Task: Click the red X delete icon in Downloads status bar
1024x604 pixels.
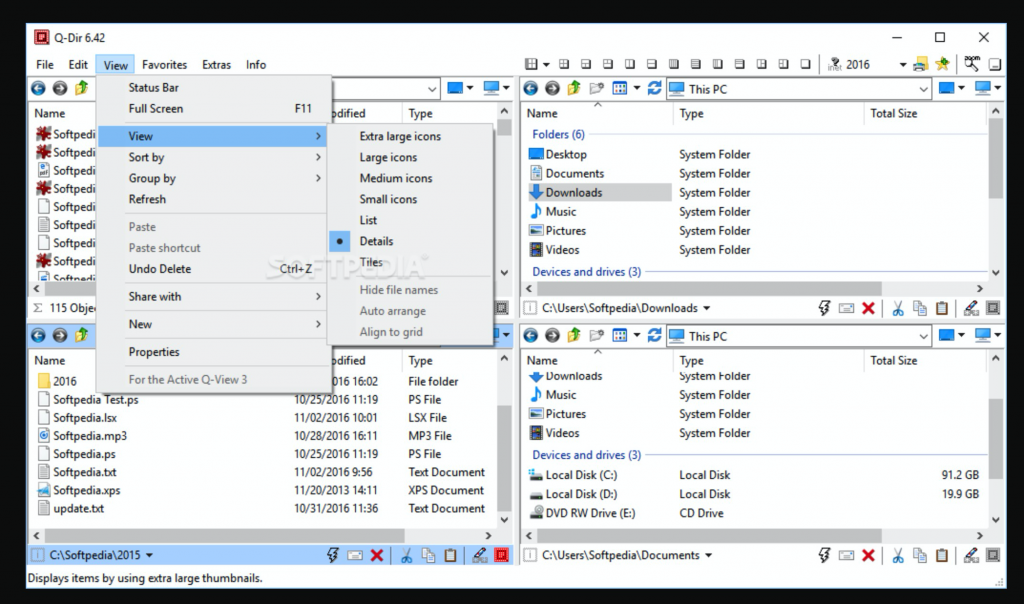Action: 868,308
